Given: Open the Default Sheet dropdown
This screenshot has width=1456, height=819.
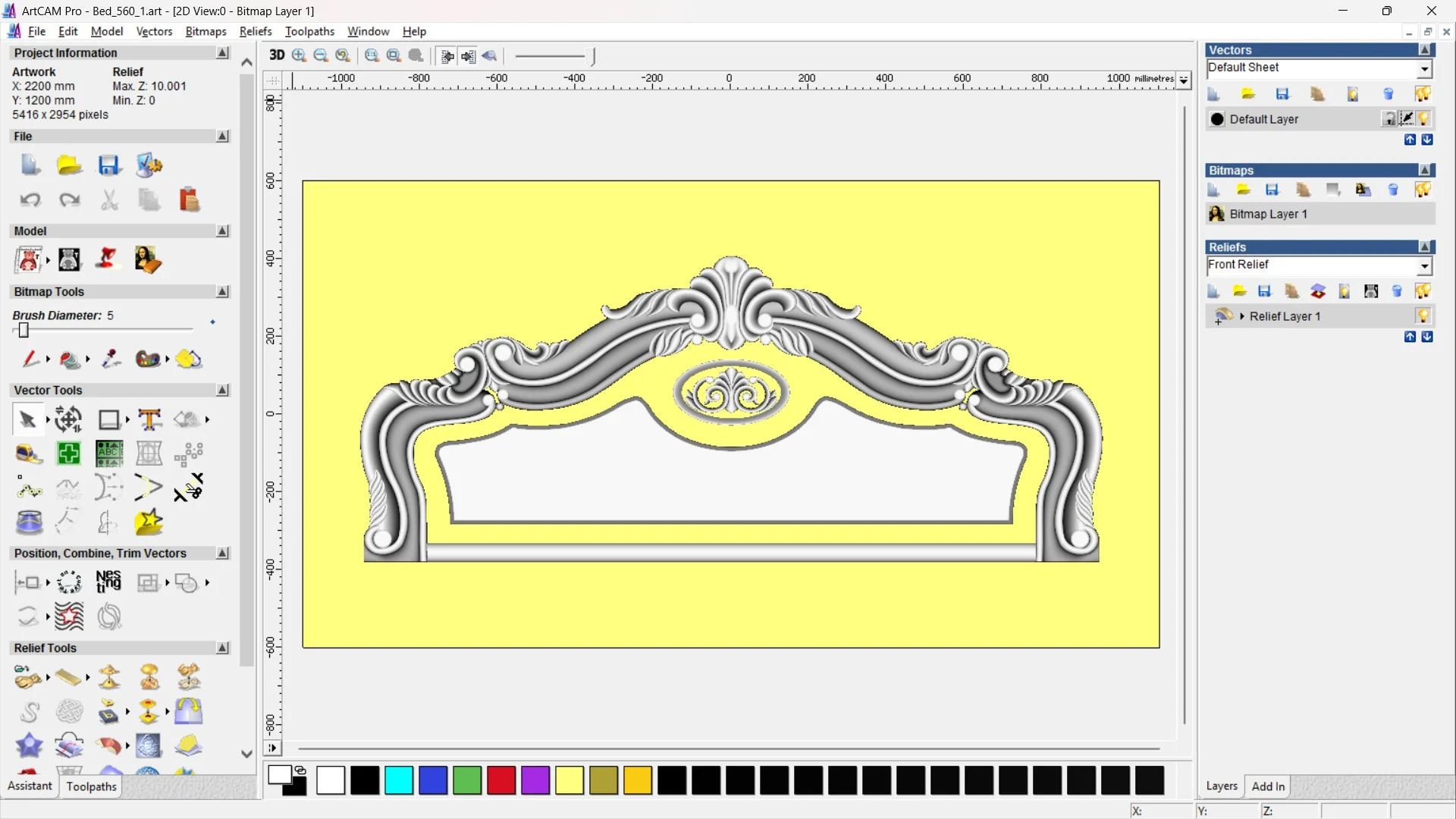Looking at the screenshot, I should click(1424, 68).
